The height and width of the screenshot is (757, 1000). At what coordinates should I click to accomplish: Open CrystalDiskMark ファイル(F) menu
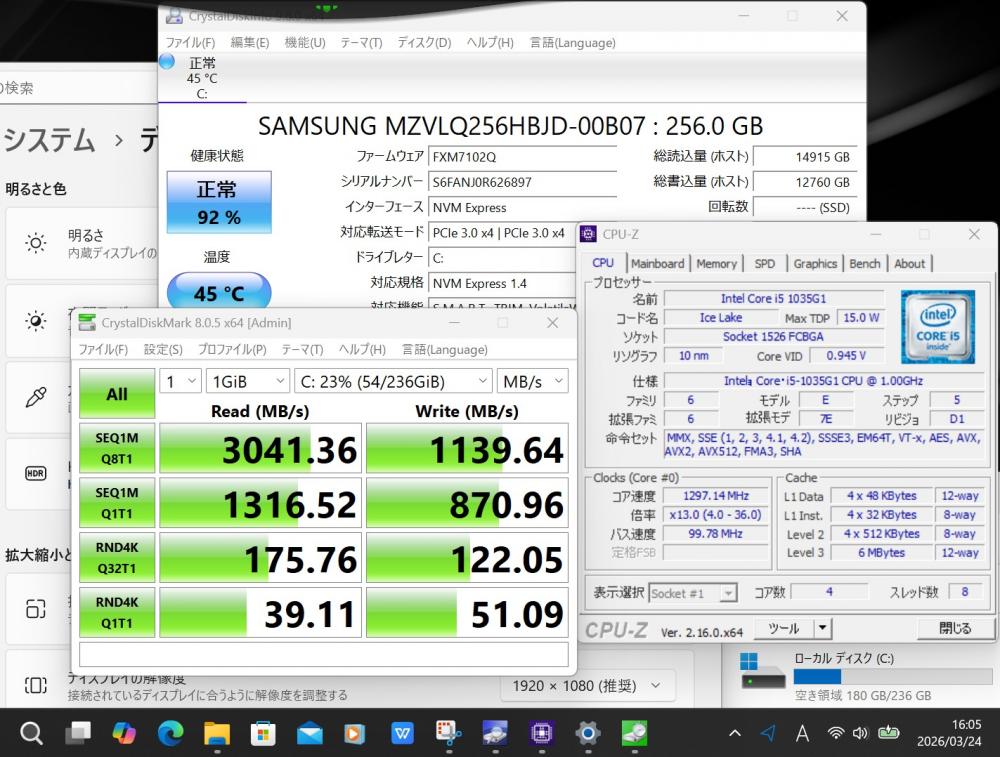coord(103,349)
